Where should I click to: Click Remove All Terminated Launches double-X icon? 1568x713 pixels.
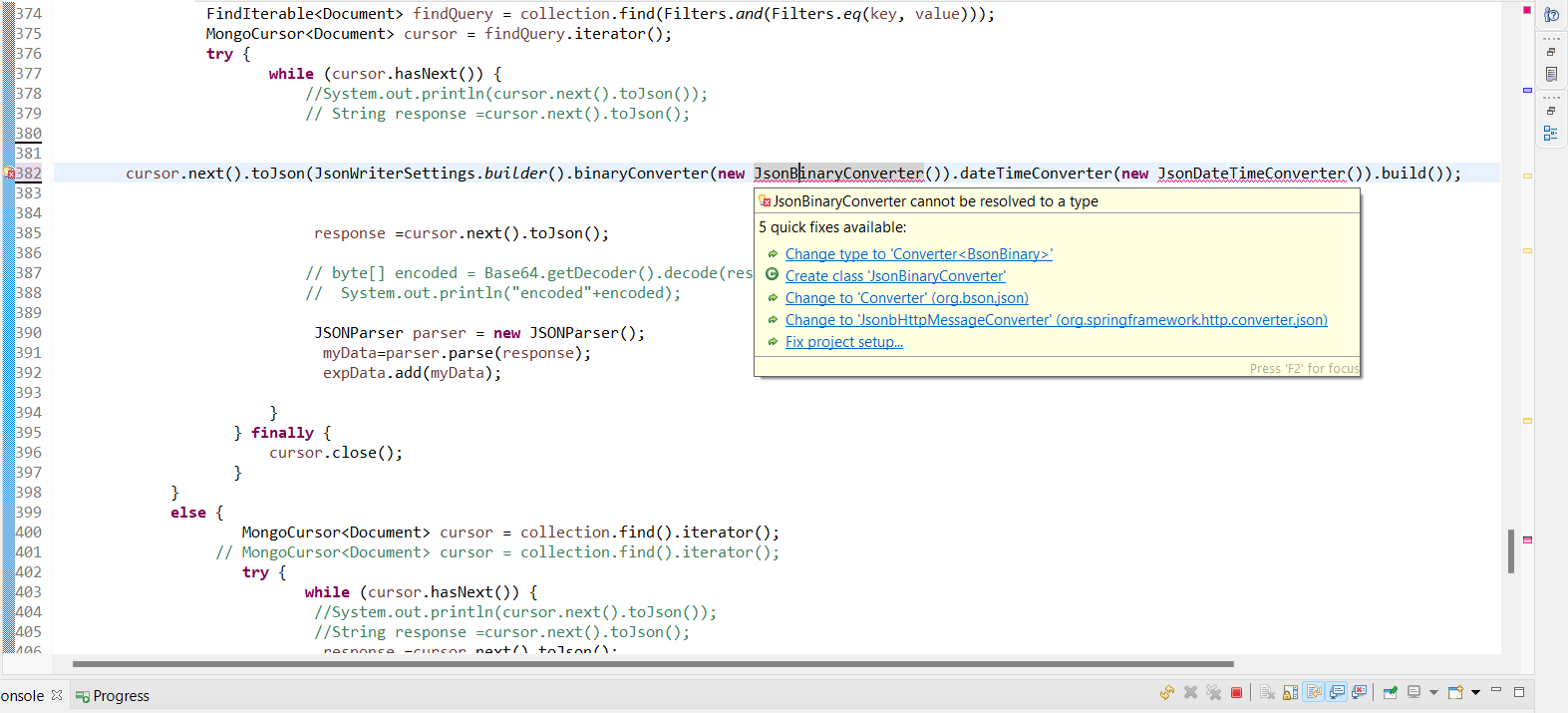[1213, 692]
